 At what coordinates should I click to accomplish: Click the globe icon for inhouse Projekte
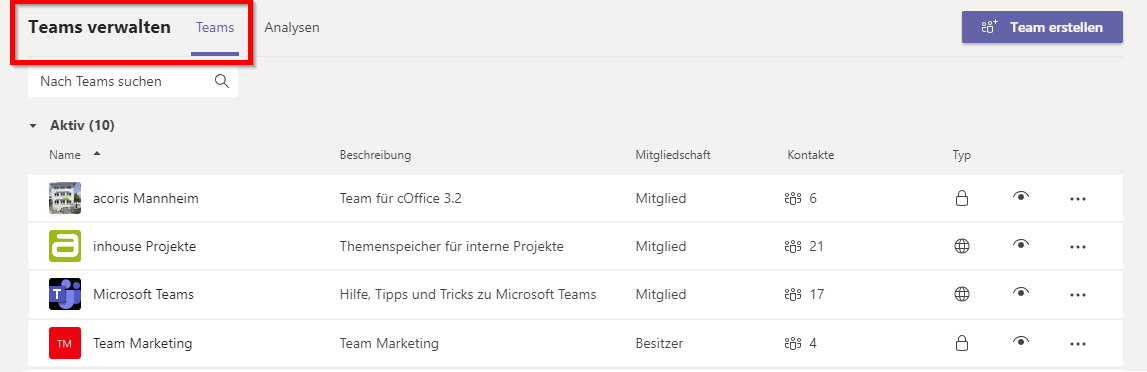click(962, 246)
